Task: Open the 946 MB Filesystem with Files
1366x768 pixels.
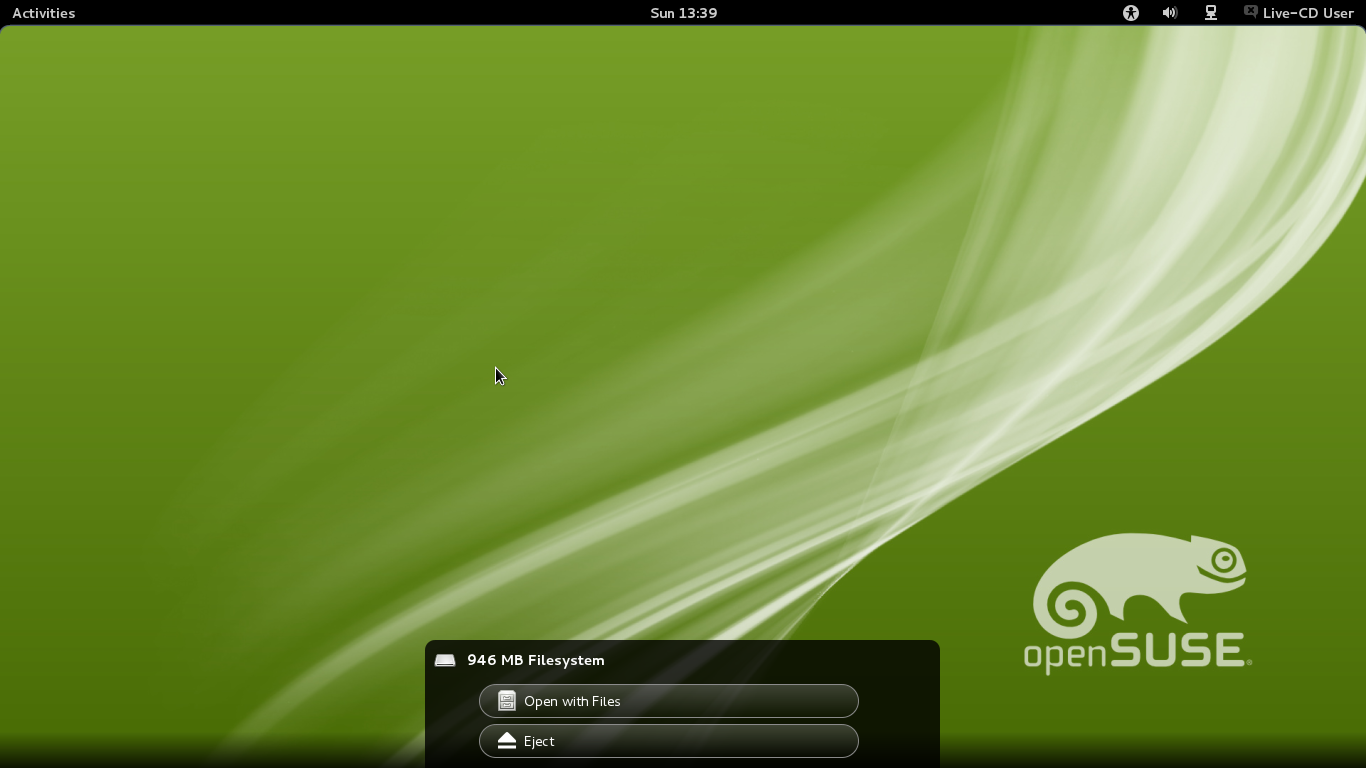Action: (668, 701)
